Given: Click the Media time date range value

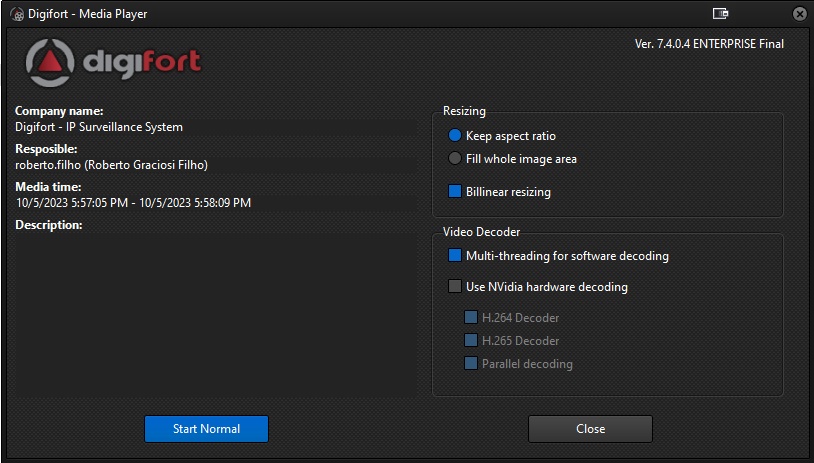Looking at the screenshot, I should tap(133, 203).
